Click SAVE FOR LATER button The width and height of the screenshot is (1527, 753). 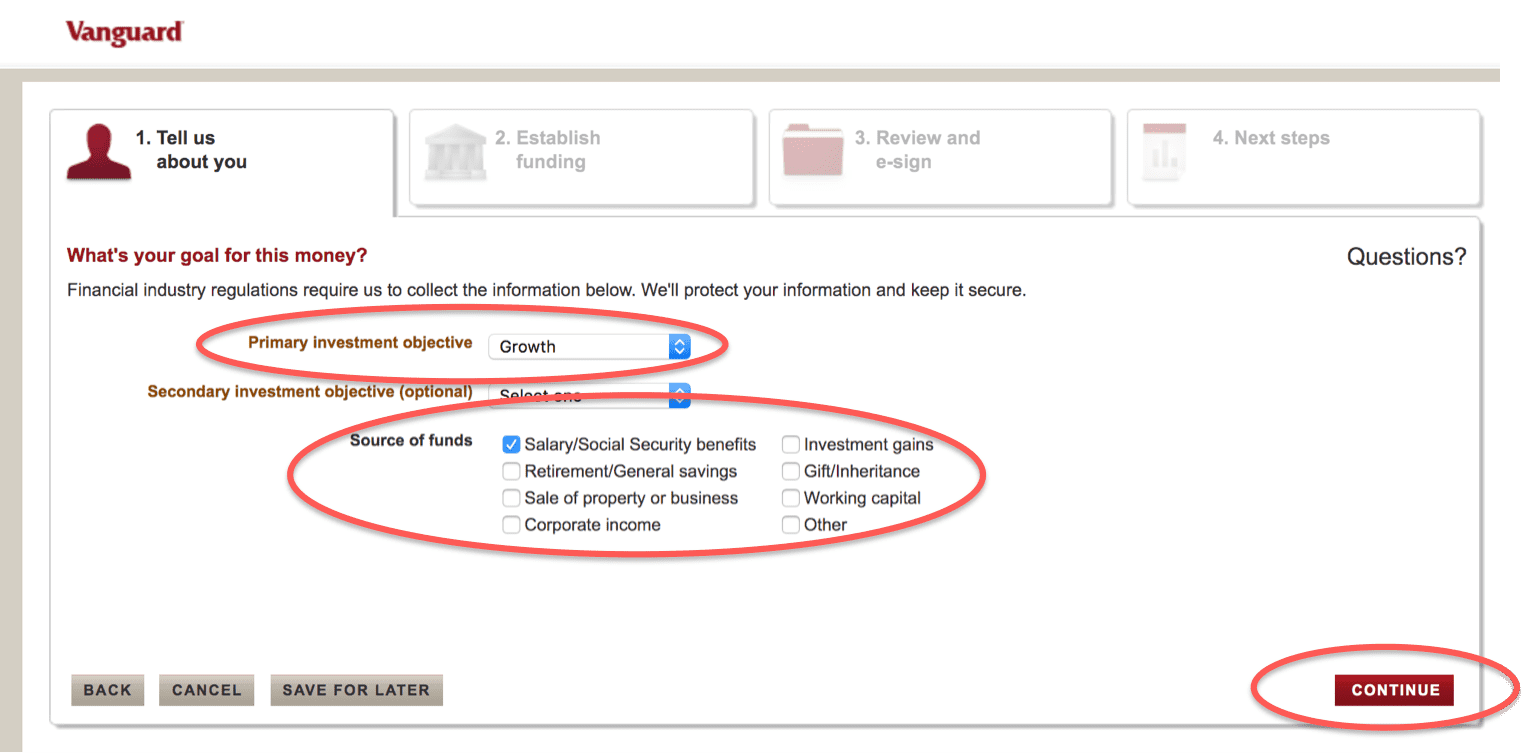coord(356,690)
